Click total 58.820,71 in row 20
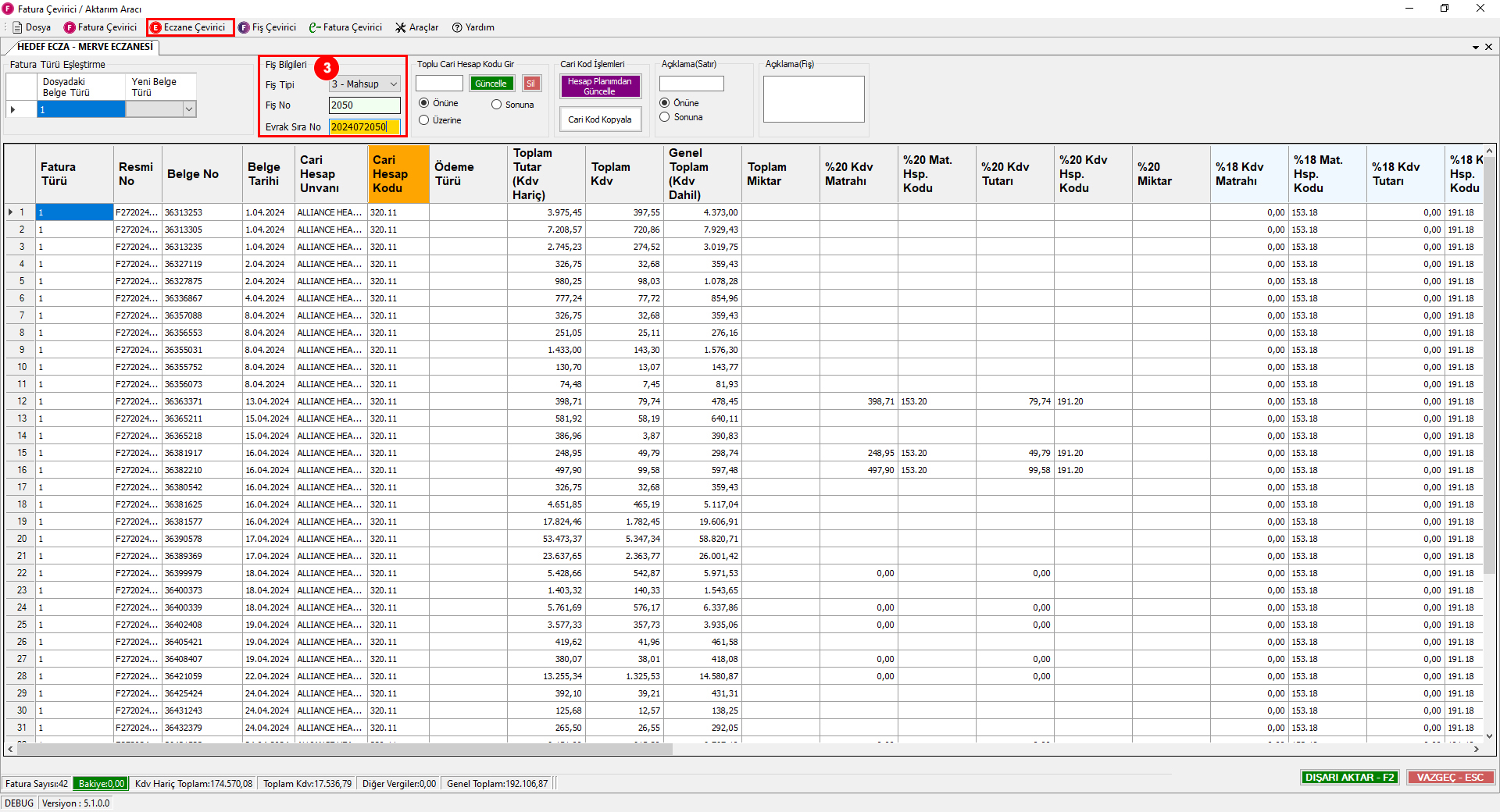1500x812 pixels. coord(702,539)
